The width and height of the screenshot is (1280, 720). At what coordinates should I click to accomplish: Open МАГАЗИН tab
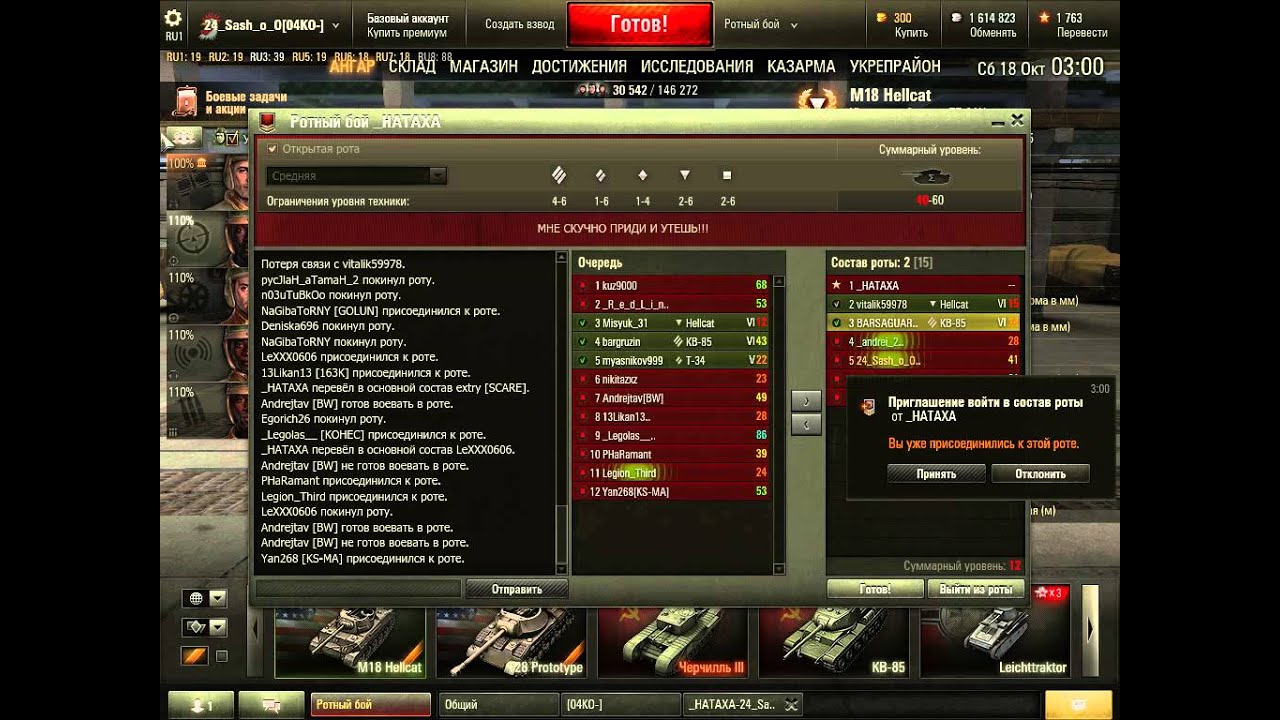tap(484, 66)
